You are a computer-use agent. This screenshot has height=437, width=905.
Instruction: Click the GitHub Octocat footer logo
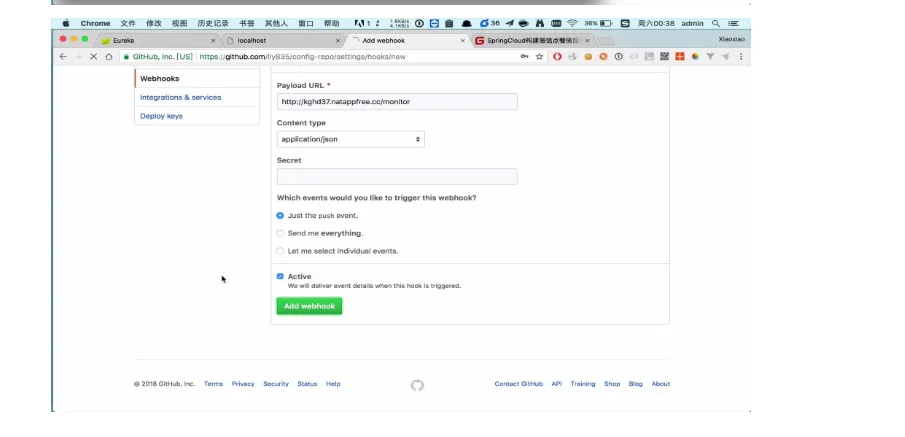click(417, 385)
